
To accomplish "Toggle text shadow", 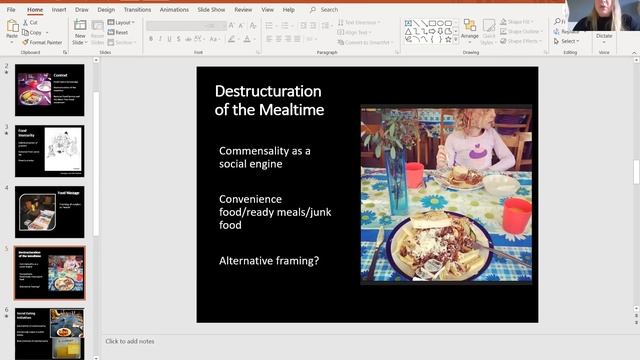I will coord(178,39).
